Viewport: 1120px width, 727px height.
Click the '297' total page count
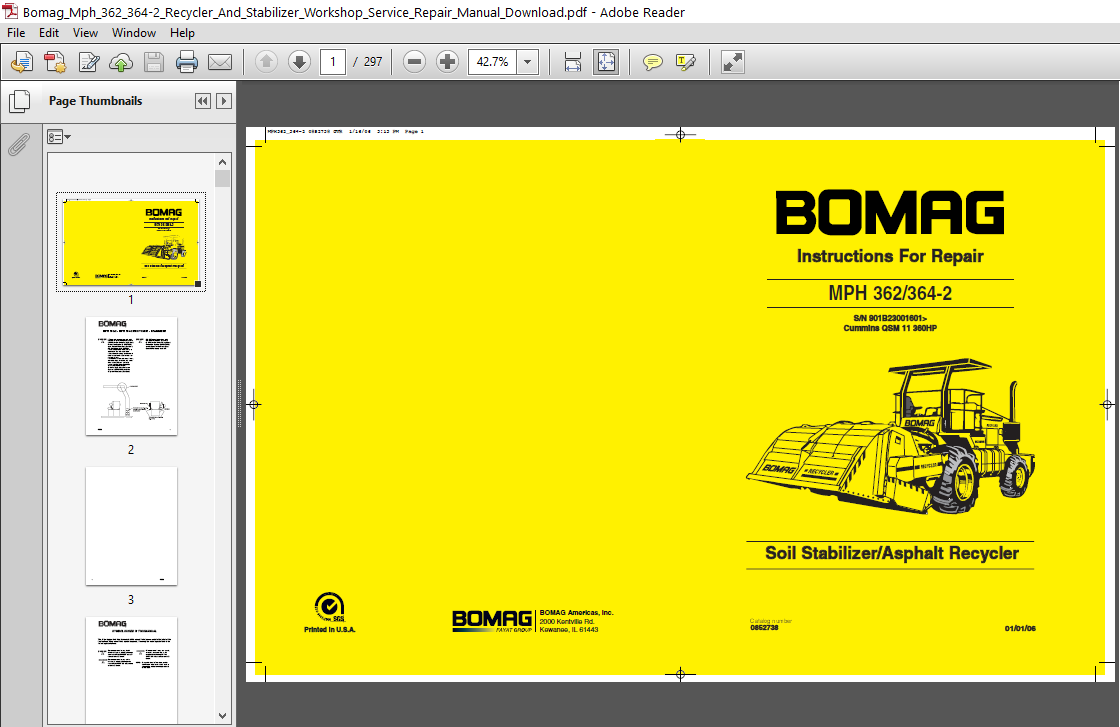[373, 62]
